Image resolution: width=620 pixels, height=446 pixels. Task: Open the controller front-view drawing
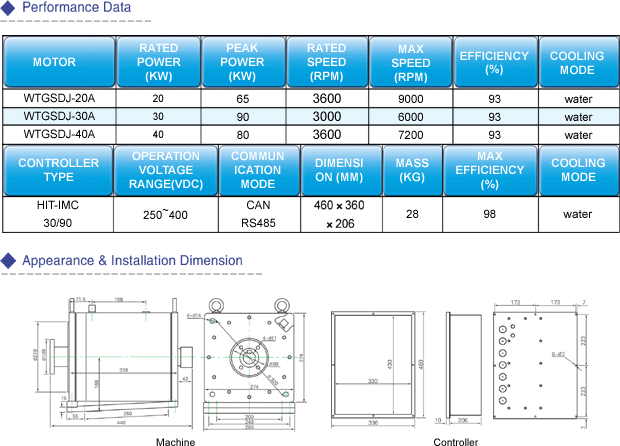[x=380, y=366]
